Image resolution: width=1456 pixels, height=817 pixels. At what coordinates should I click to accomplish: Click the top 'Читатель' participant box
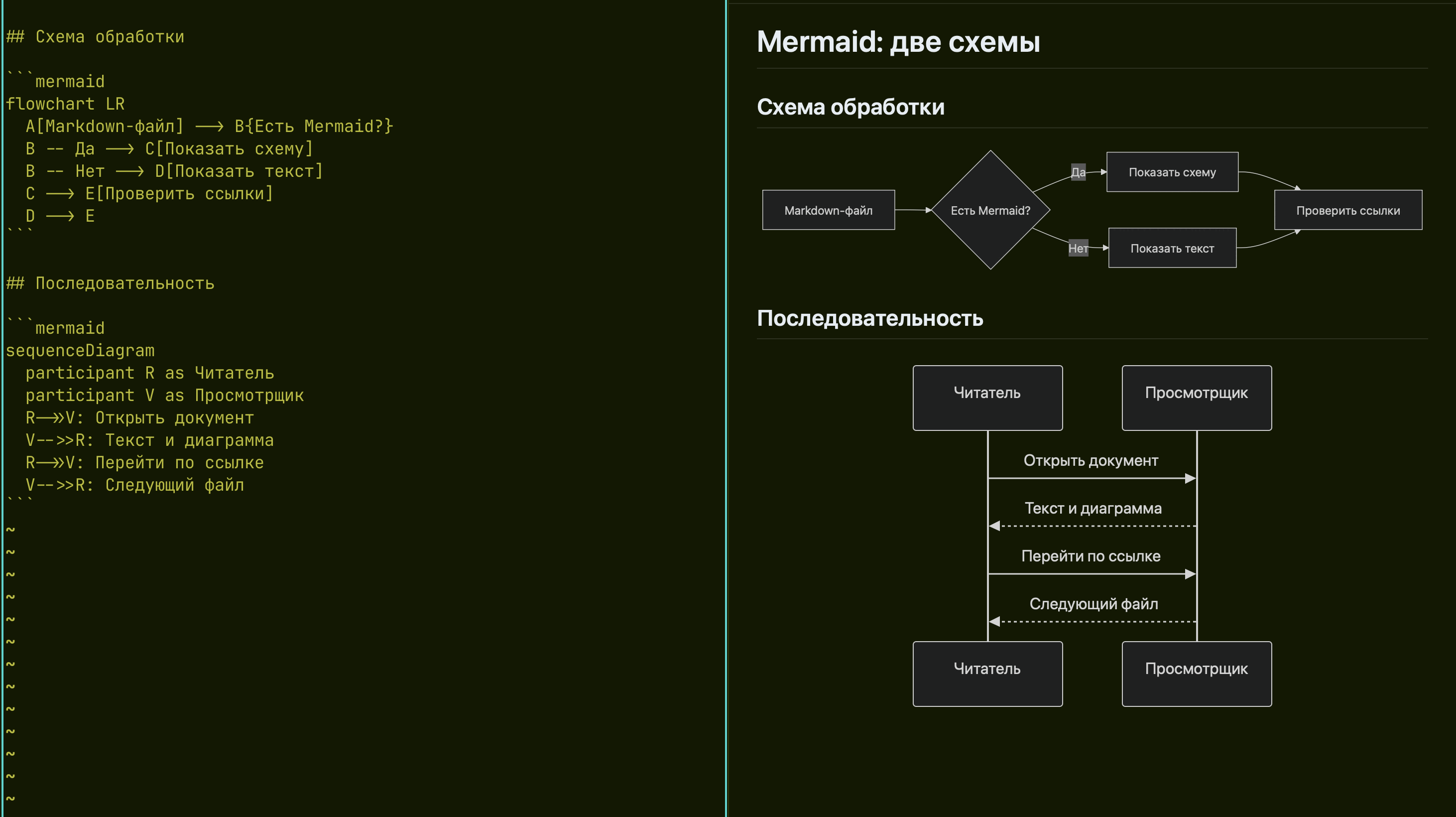tap(987, 398)
